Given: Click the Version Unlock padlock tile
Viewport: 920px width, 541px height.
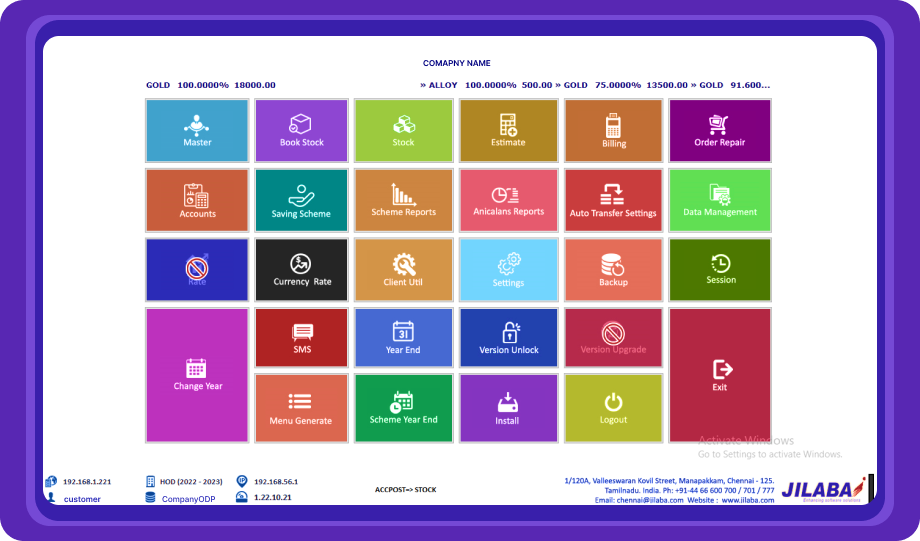Looking at the screenshot, I should (508, 338).
